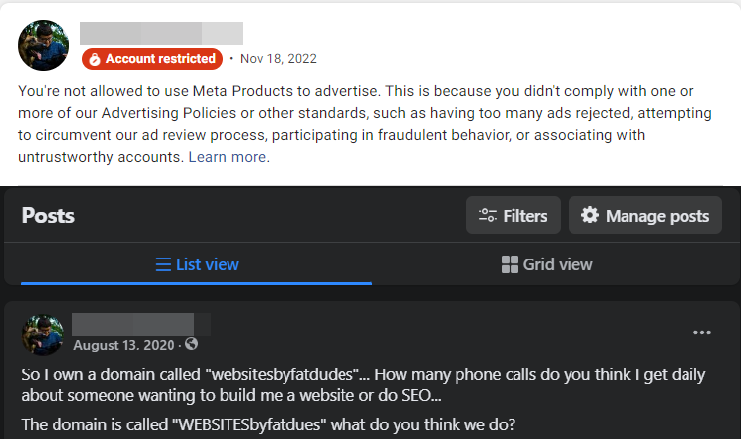This screenshot has width=741, height=439.
Task: Open Manage posts
Action: (x=645, y=215)
